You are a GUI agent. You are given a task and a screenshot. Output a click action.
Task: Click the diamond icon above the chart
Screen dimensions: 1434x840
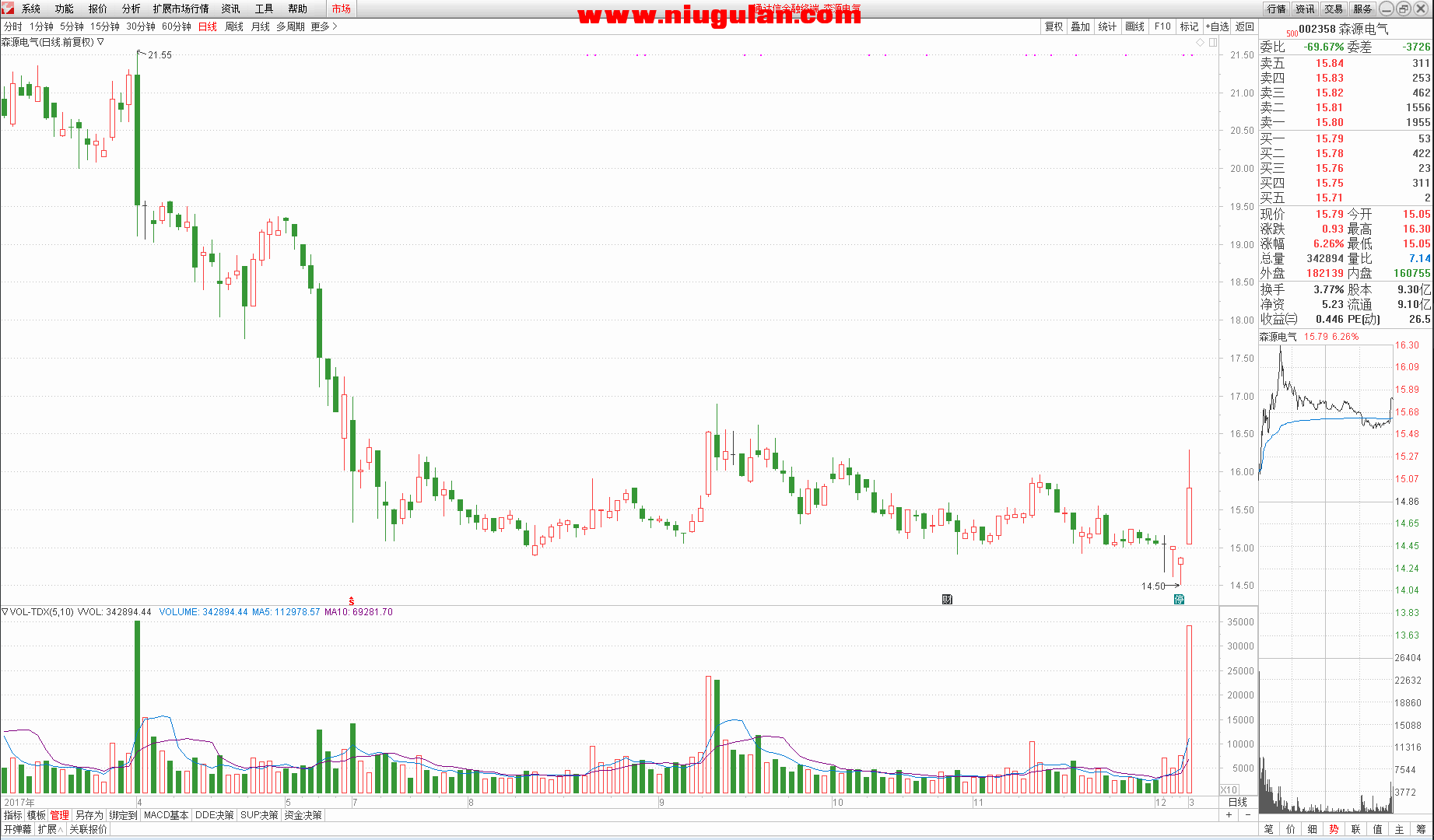[1201, 42]
